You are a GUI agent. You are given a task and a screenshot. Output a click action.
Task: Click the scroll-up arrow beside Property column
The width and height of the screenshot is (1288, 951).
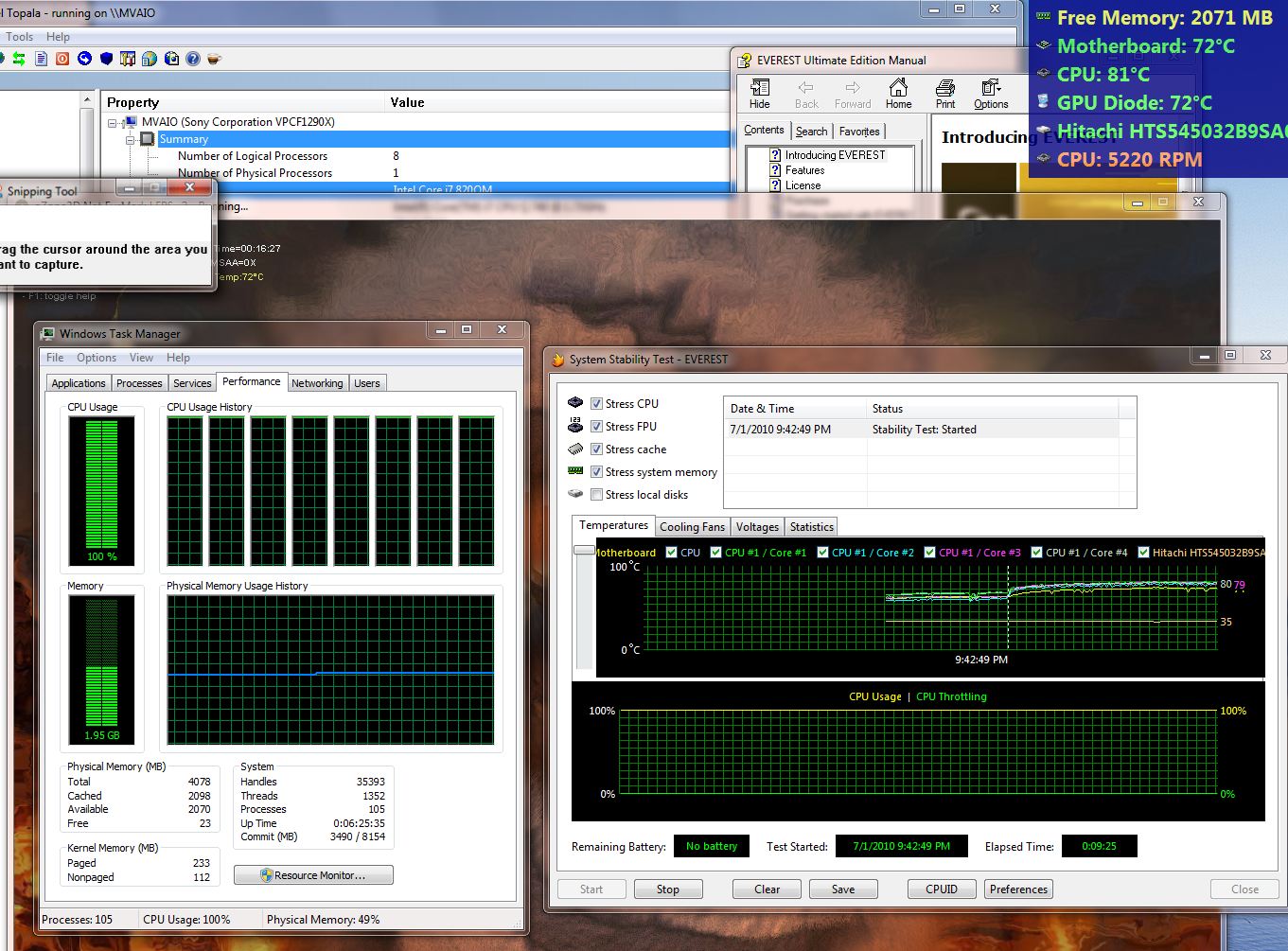pyautogui.click(x=88, y=99)
